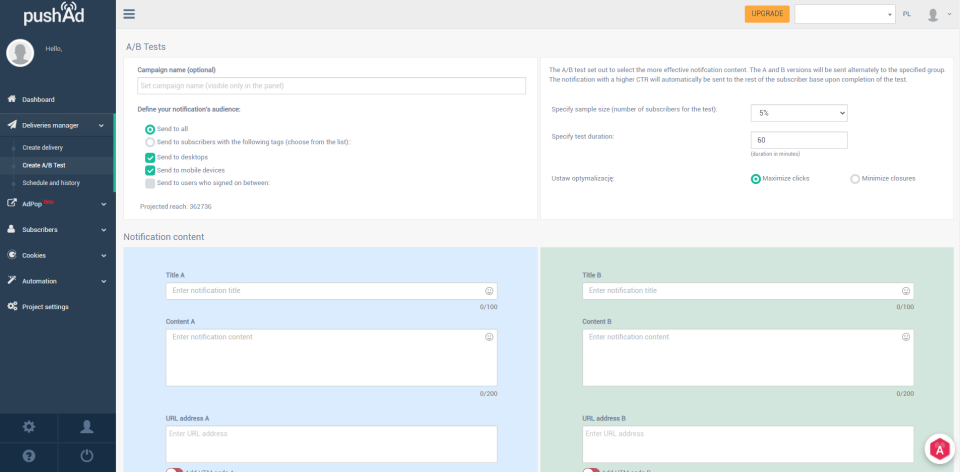
Task: Click the test duration field showing 60
Action: point(799,140)
